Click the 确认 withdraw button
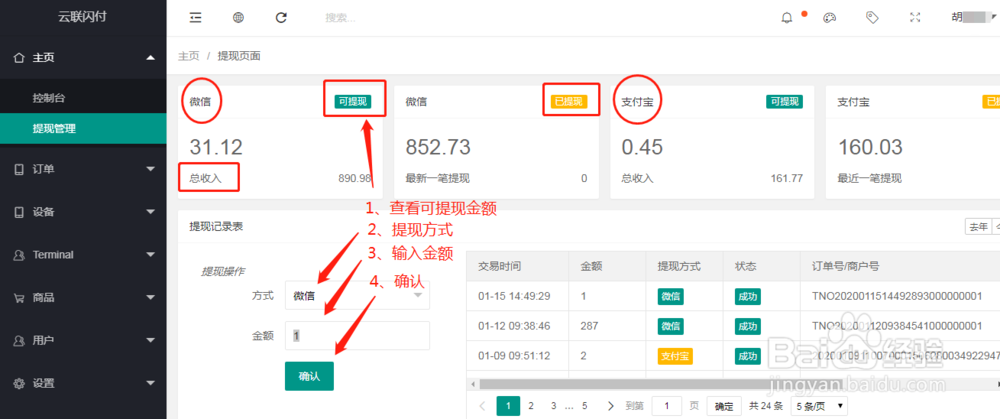1000x419 pixels. [309, 376]
